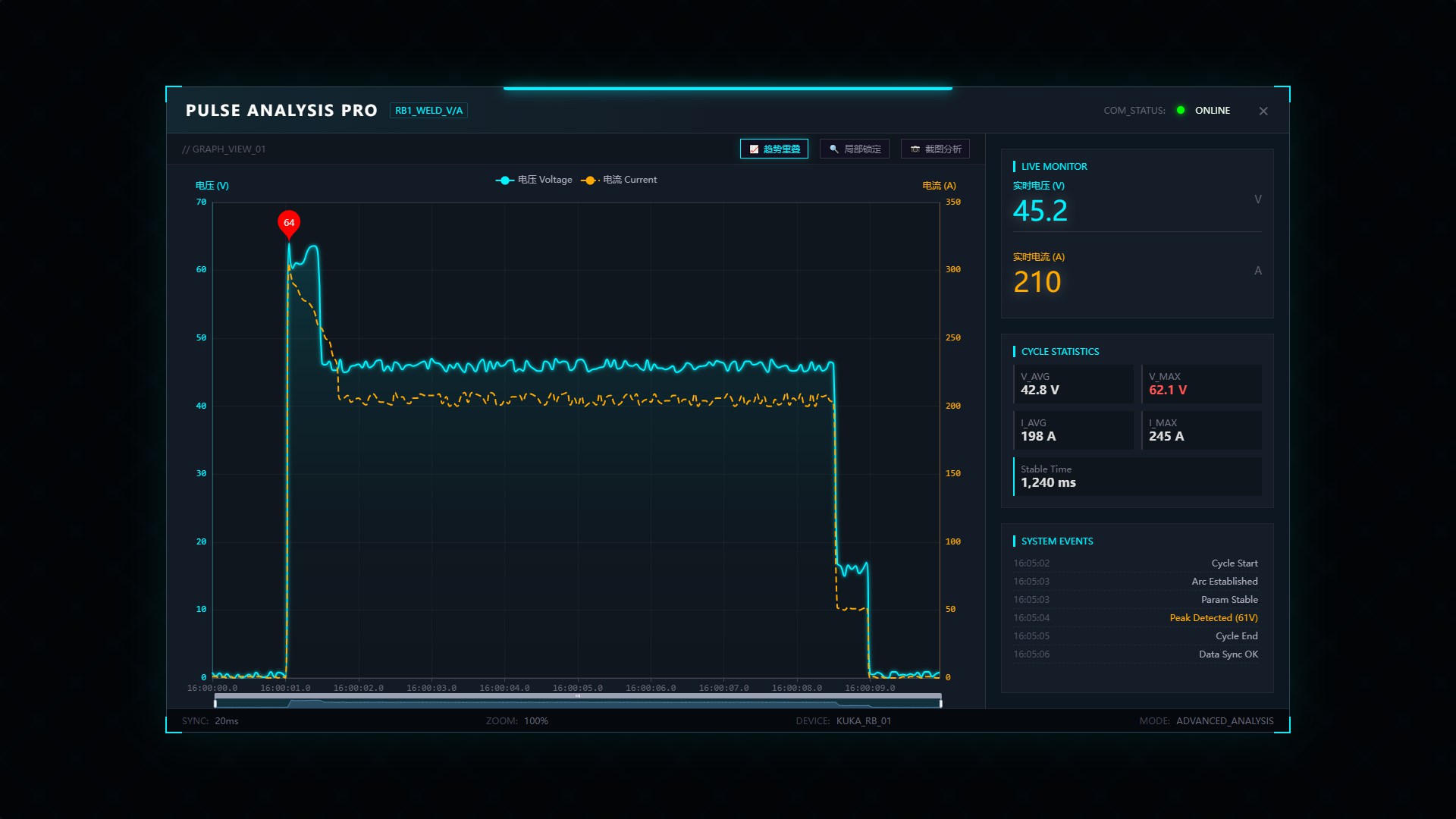Click the trend chart icon in 趋势重叠
This screenshot has width=1456, height=819.
point(754,149)
